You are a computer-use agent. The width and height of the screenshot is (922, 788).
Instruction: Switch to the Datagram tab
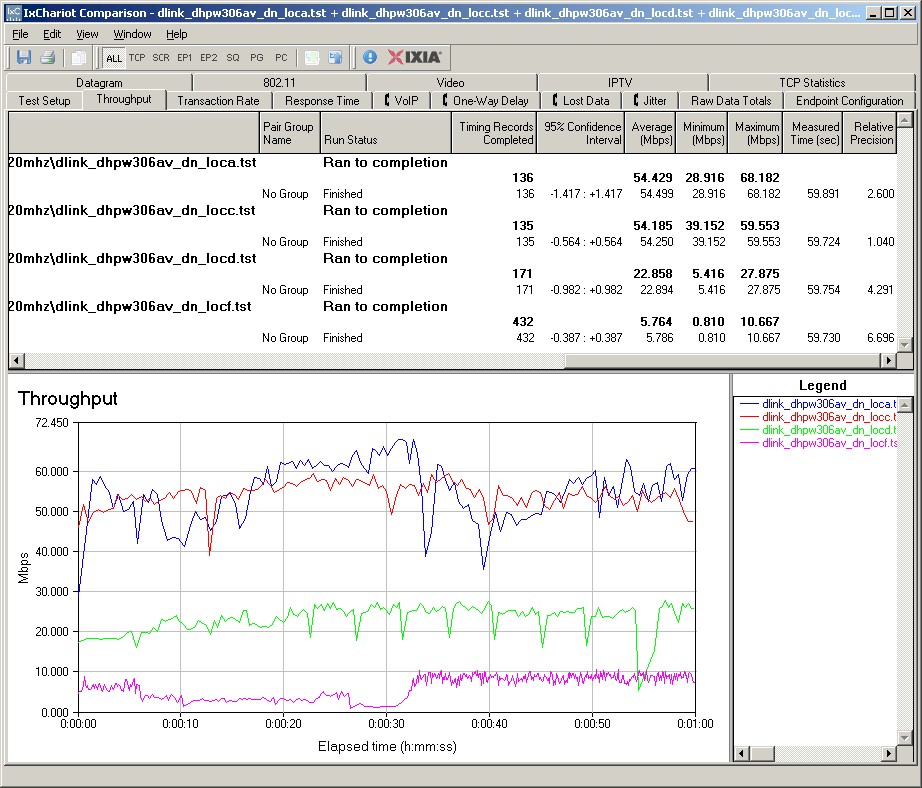tap(99, 82)
